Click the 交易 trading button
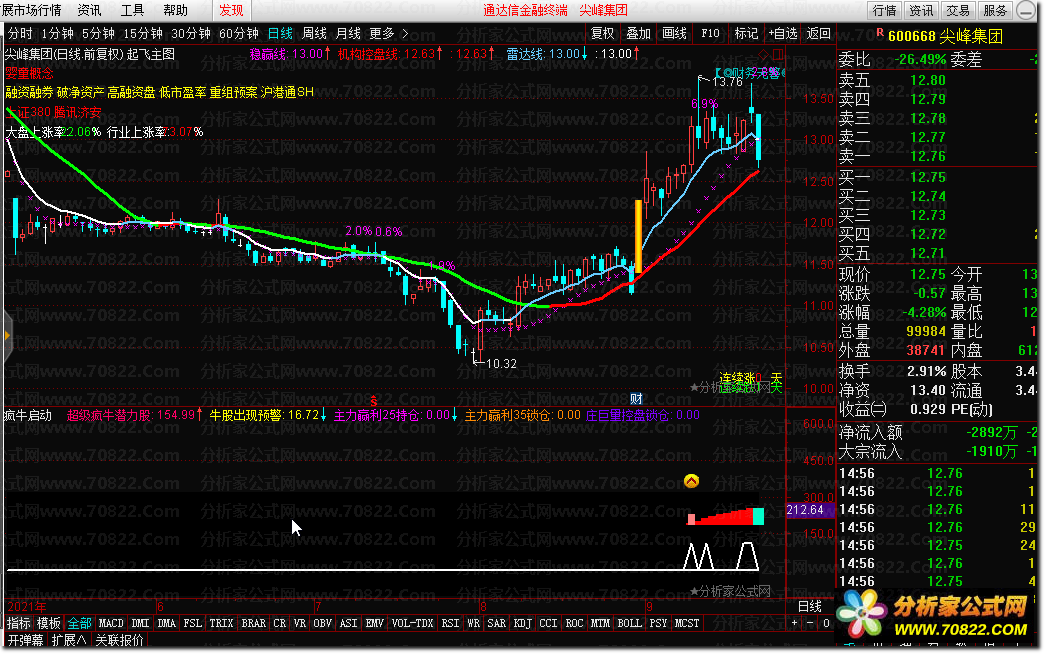 (958, 11)
